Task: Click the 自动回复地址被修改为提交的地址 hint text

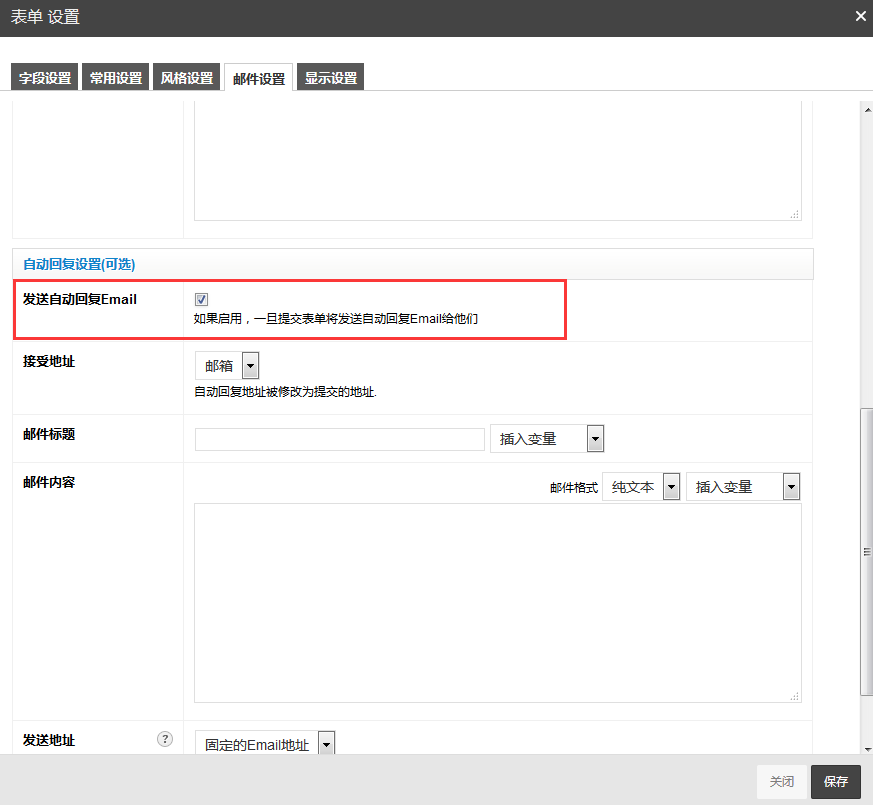Action: tap(286, 392)
